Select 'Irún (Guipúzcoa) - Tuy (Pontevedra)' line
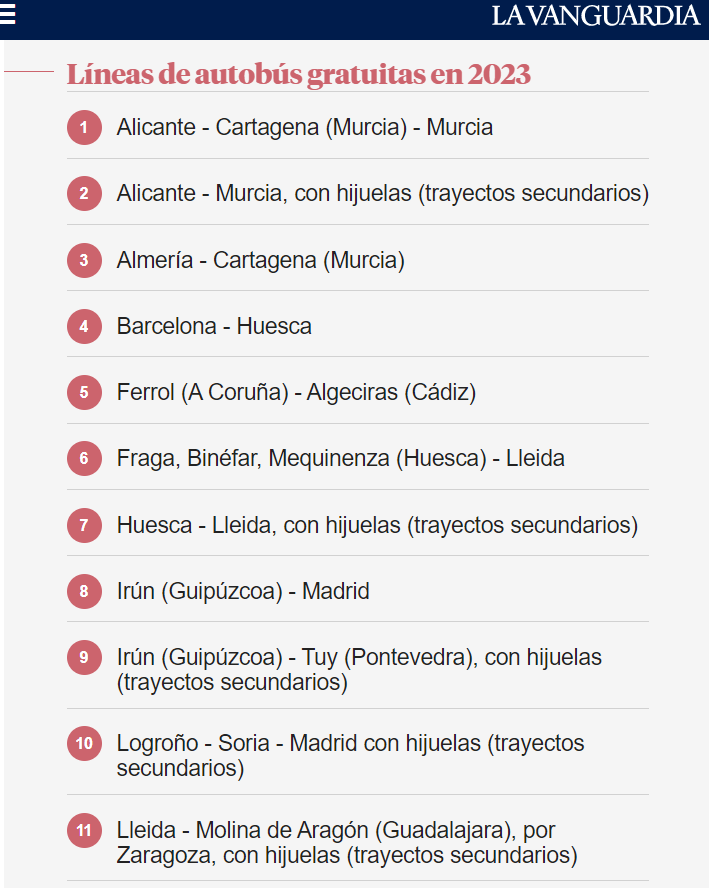The width and height of the screenshot is (709, 888). [358, 669]
